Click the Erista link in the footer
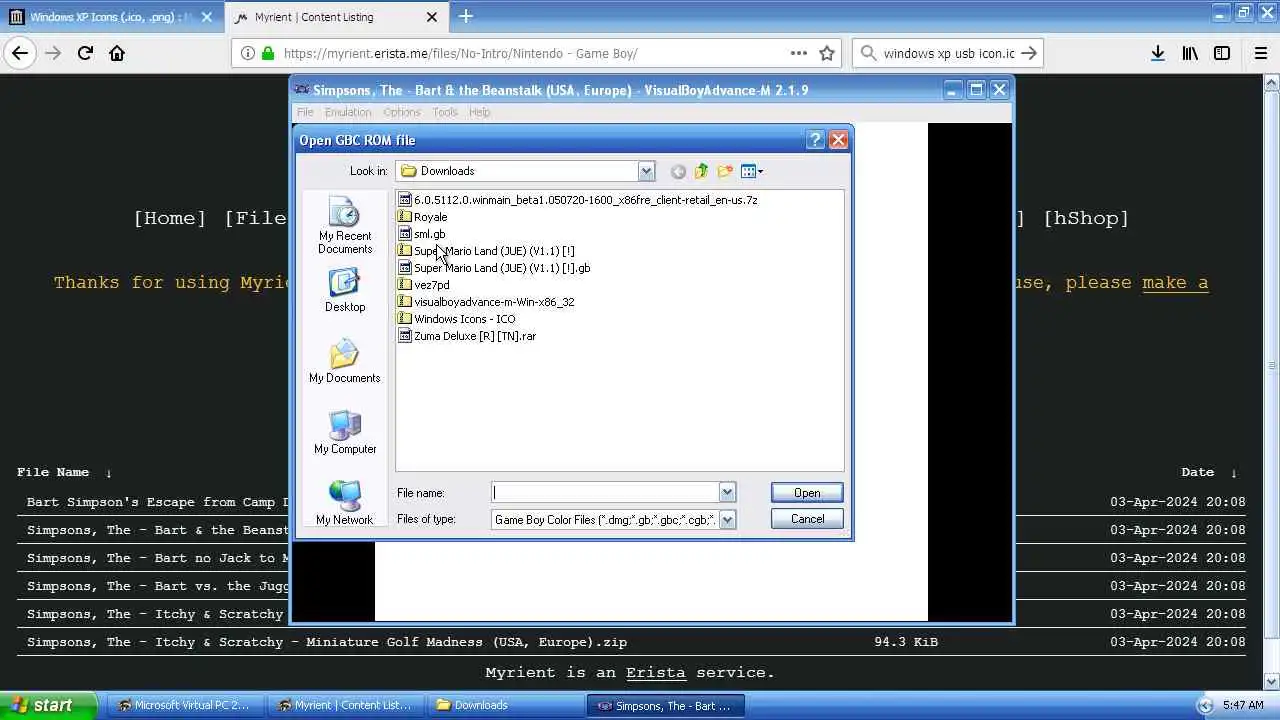The width and height of the screenshot is (1280, 720). tap(656, 673)
